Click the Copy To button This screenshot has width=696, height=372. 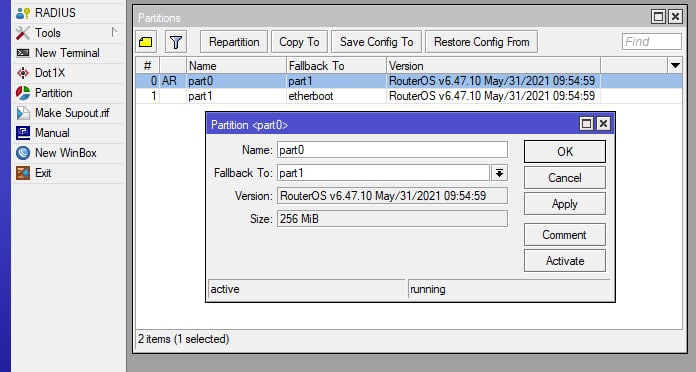tap(299, 42)
